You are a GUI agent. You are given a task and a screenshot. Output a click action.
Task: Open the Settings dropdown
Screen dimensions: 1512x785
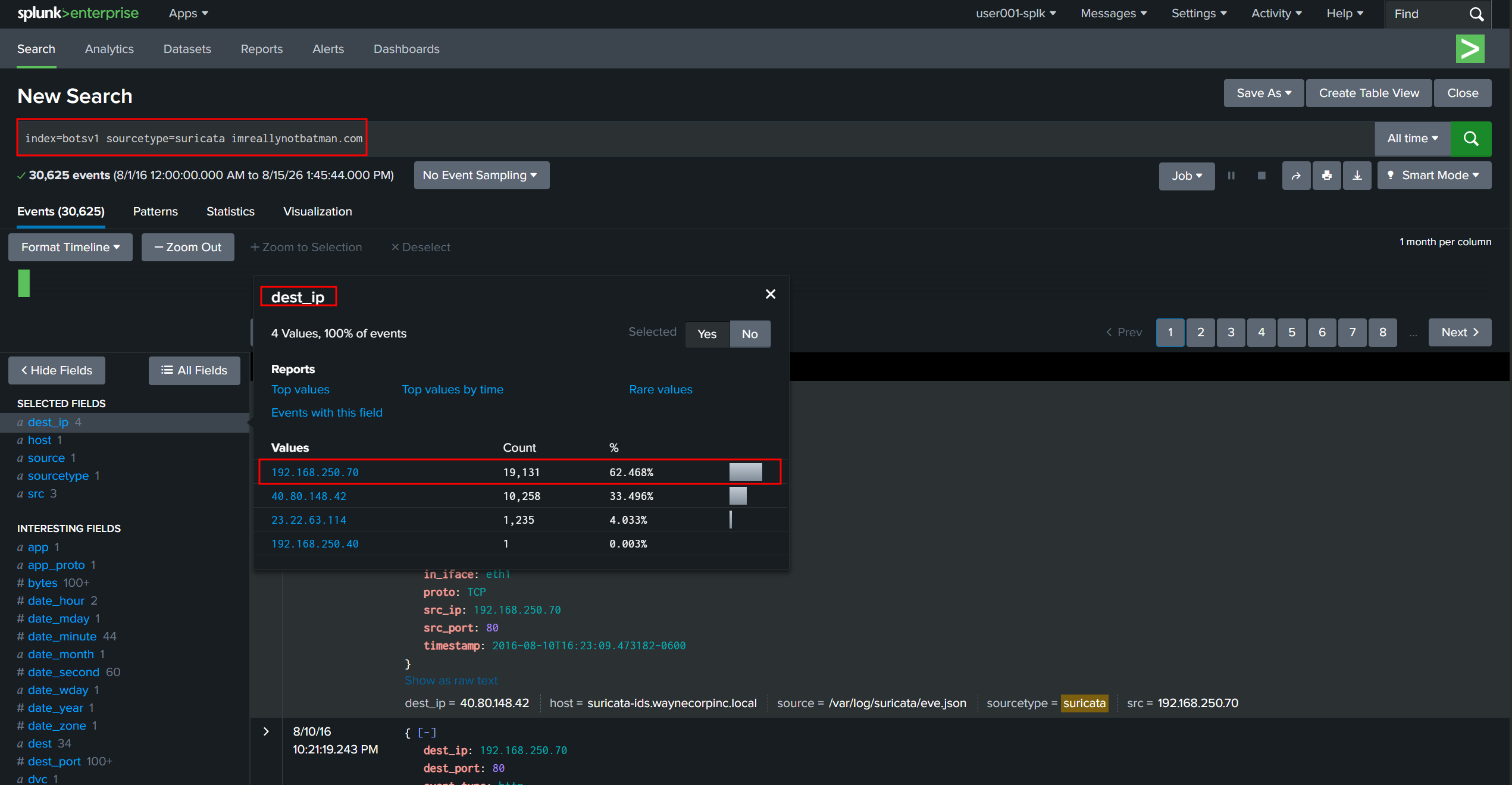click(1199, 13)
